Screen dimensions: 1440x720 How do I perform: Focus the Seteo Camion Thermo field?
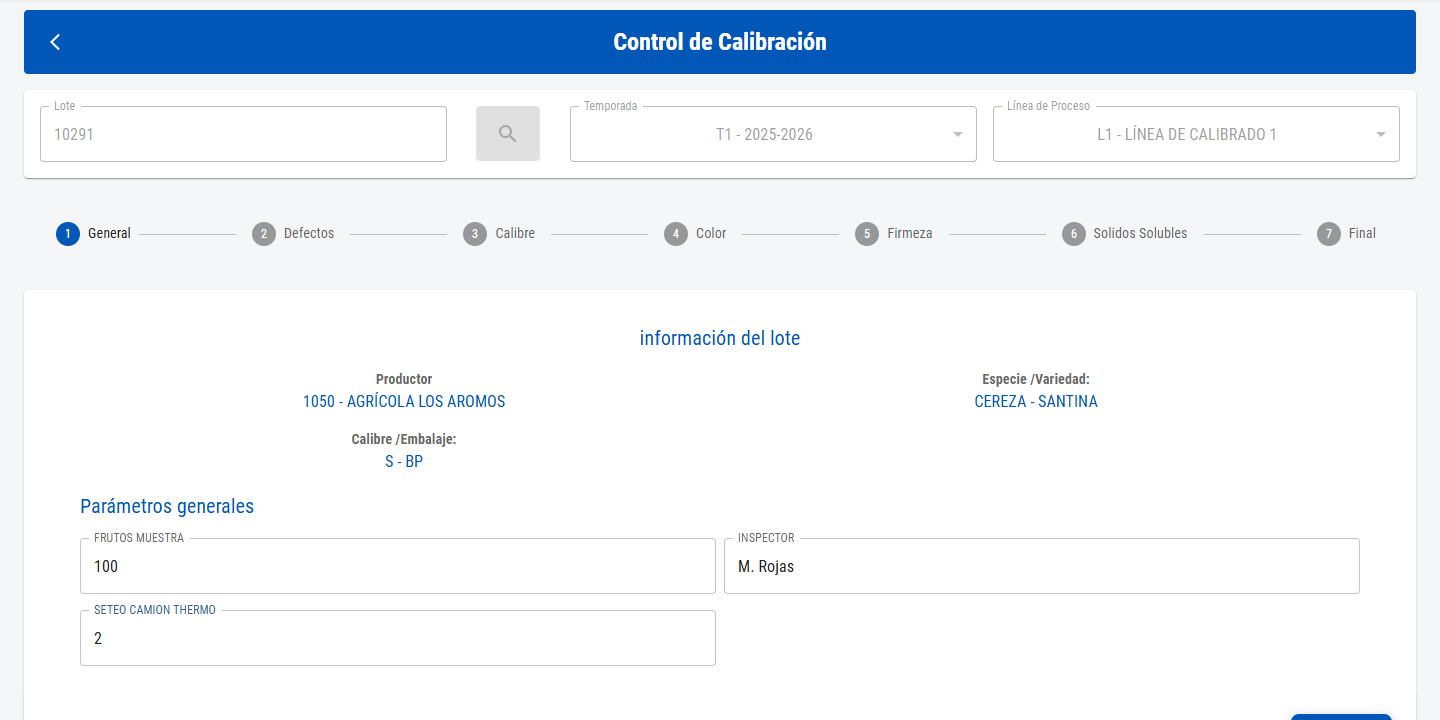(x=398, y=638)
